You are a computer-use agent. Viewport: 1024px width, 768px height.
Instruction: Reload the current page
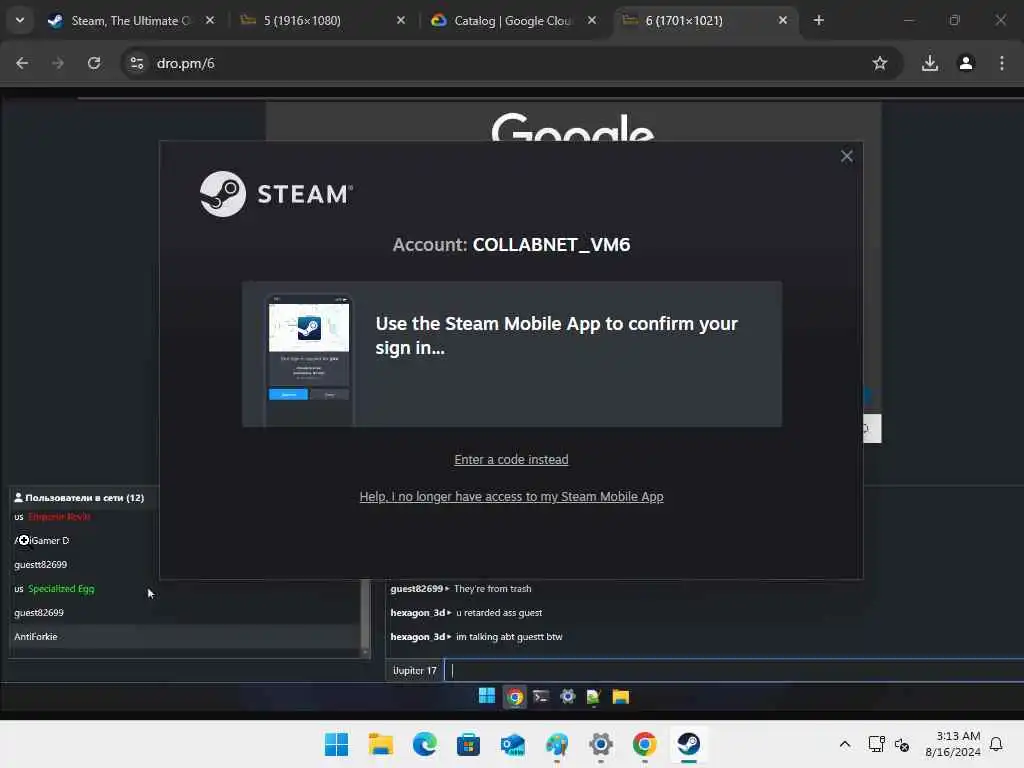(94, 63)
